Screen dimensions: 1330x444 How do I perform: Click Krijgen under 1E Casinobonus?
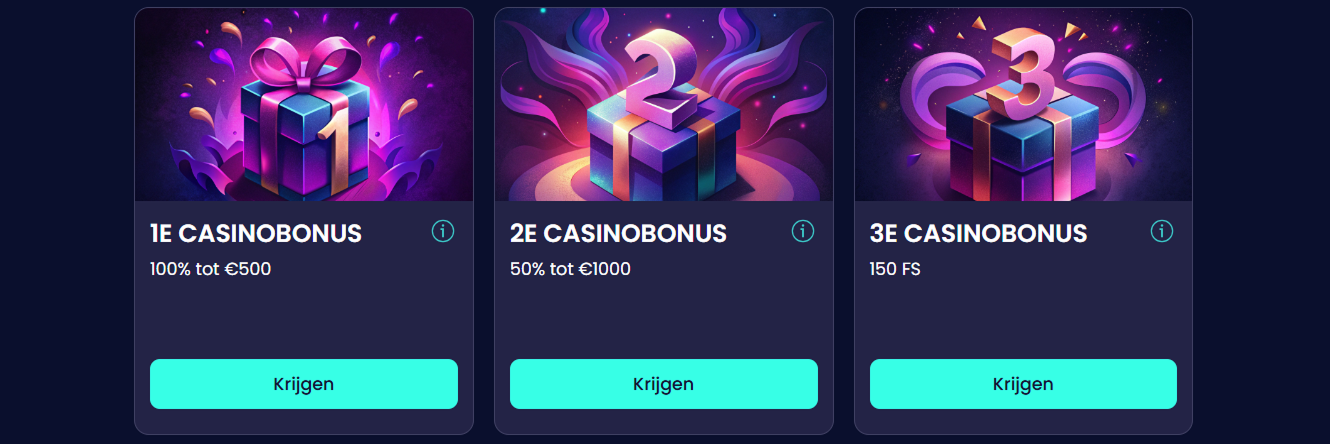(304, 384)
